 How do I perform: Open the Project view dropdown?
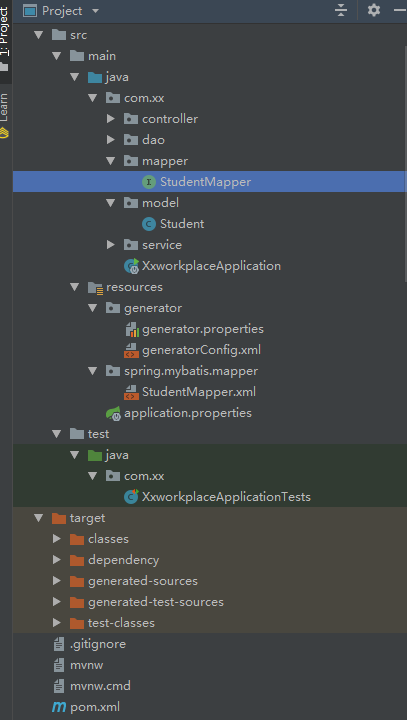tap(96, 11)
